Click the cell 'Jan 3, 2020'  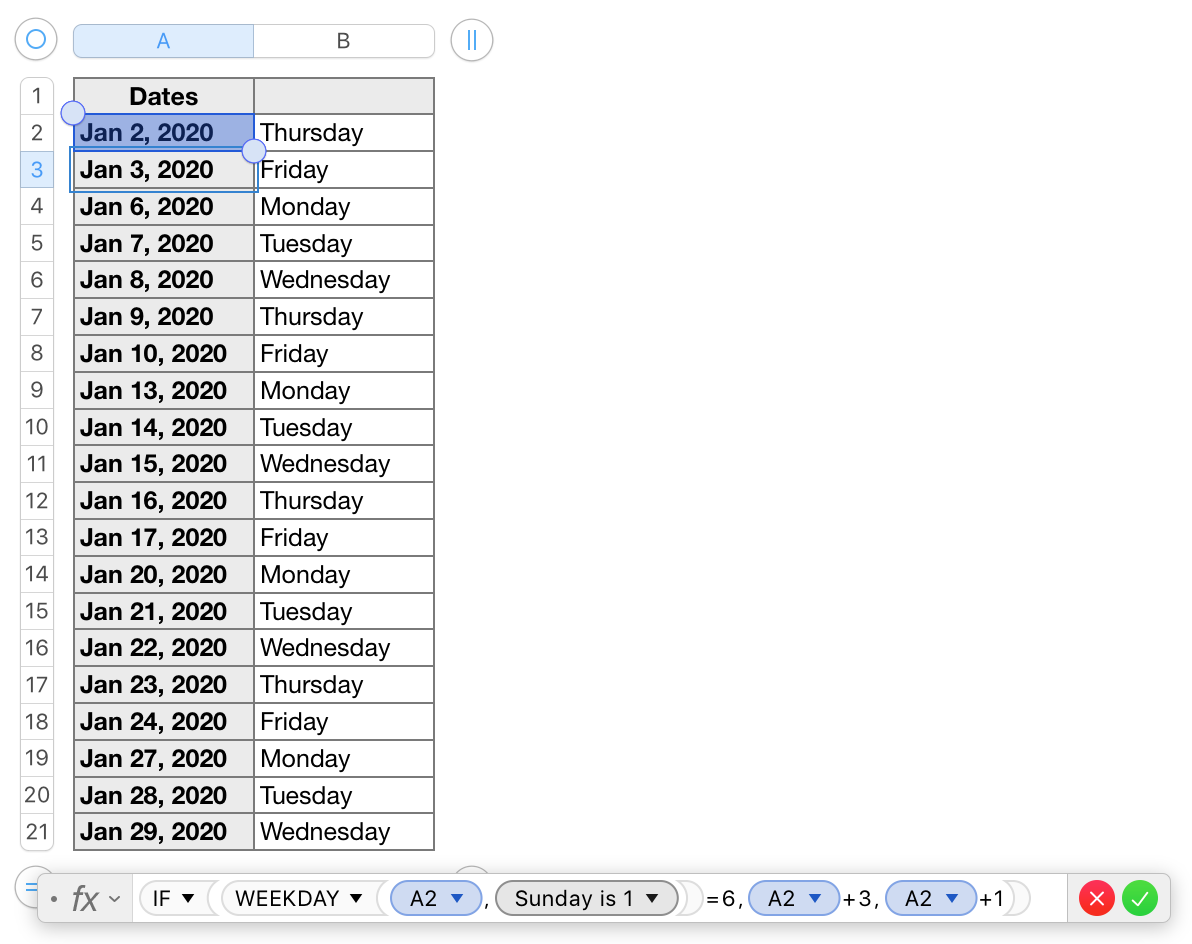pos(163,169)
